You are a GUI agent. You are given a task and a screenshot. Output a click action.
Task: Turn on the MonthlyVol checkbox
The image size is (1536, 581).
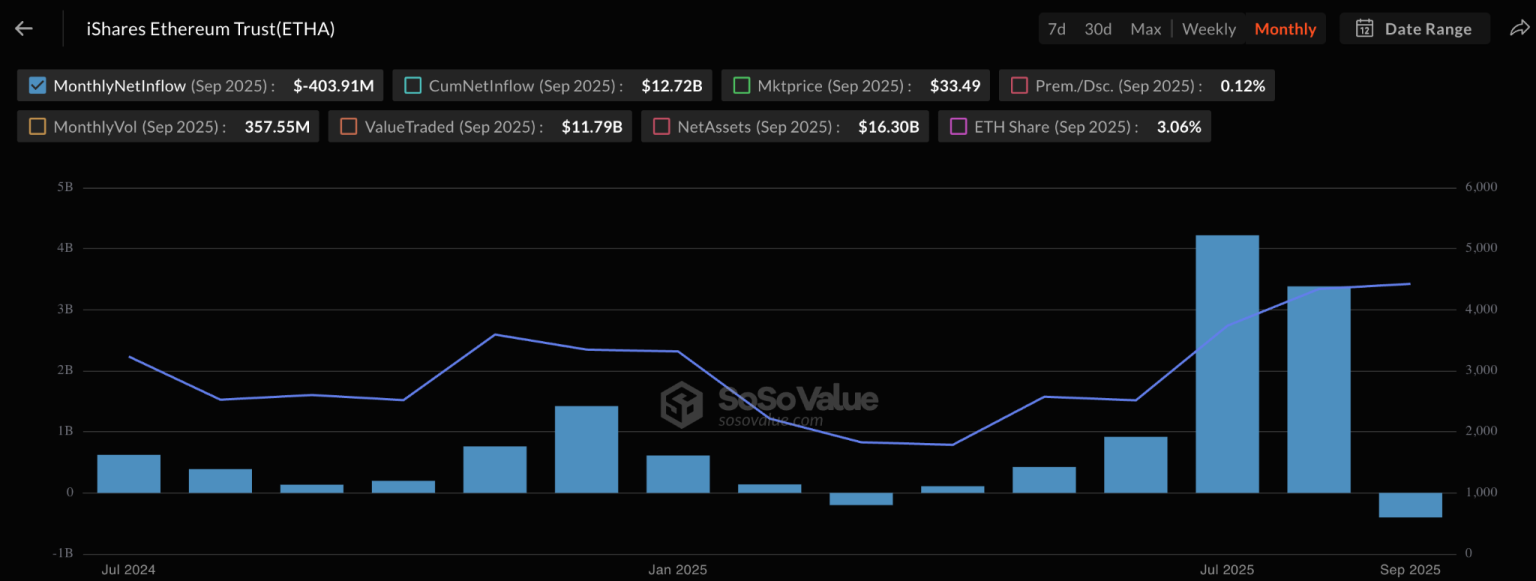[38, 127]
